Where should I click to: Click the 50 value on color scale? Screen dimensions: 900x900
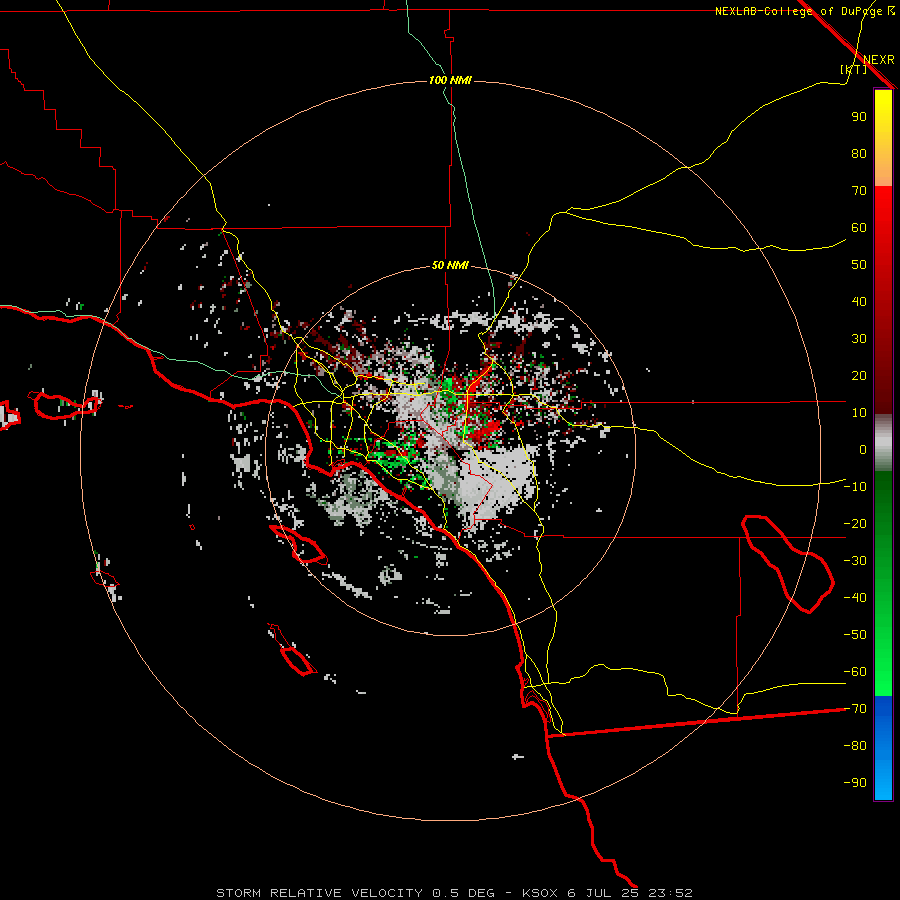coord(859,265)
